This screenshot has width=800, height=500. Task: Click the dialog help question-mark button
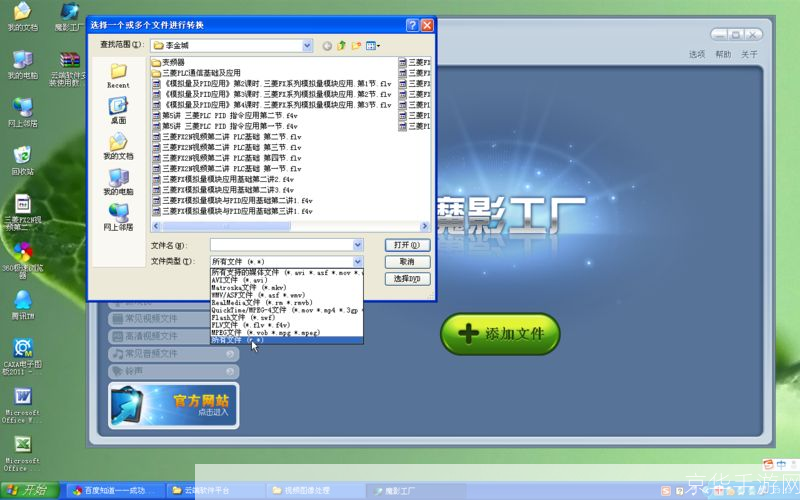point(412,25)
